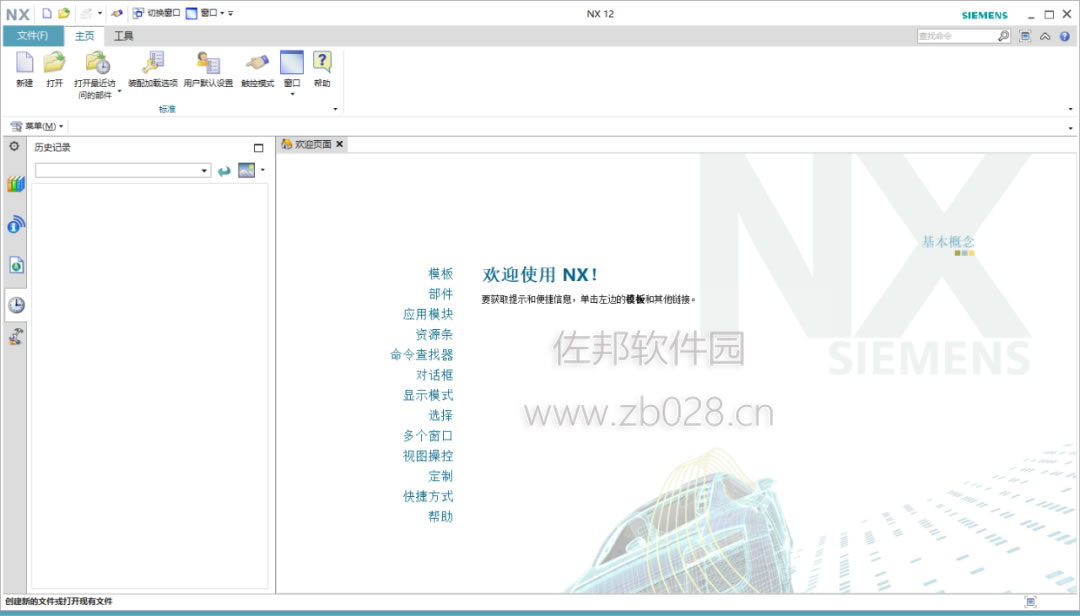Click the 资源条 link

(x=434, y=334)
